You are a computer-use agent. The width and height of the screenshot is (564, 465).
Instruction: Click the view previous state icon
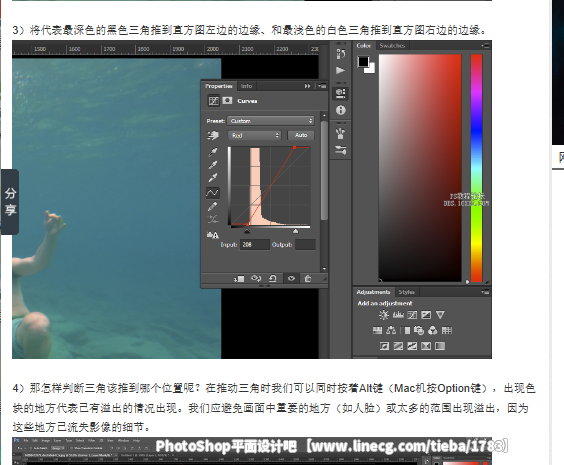pos(256,278)
